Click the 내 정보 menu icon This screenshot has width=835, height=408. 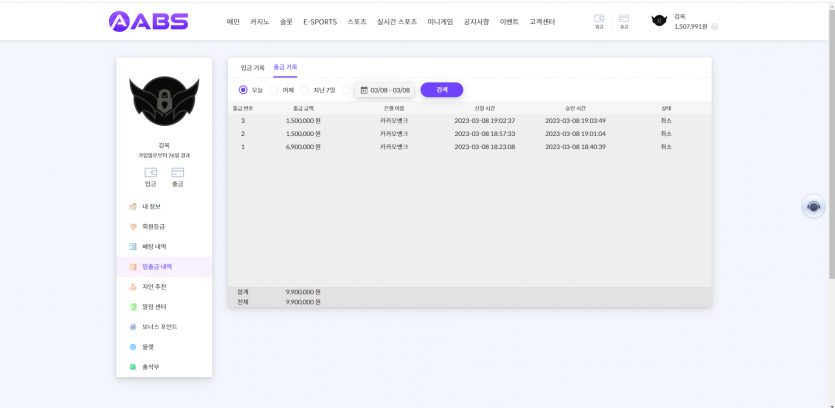click(133, 207)
